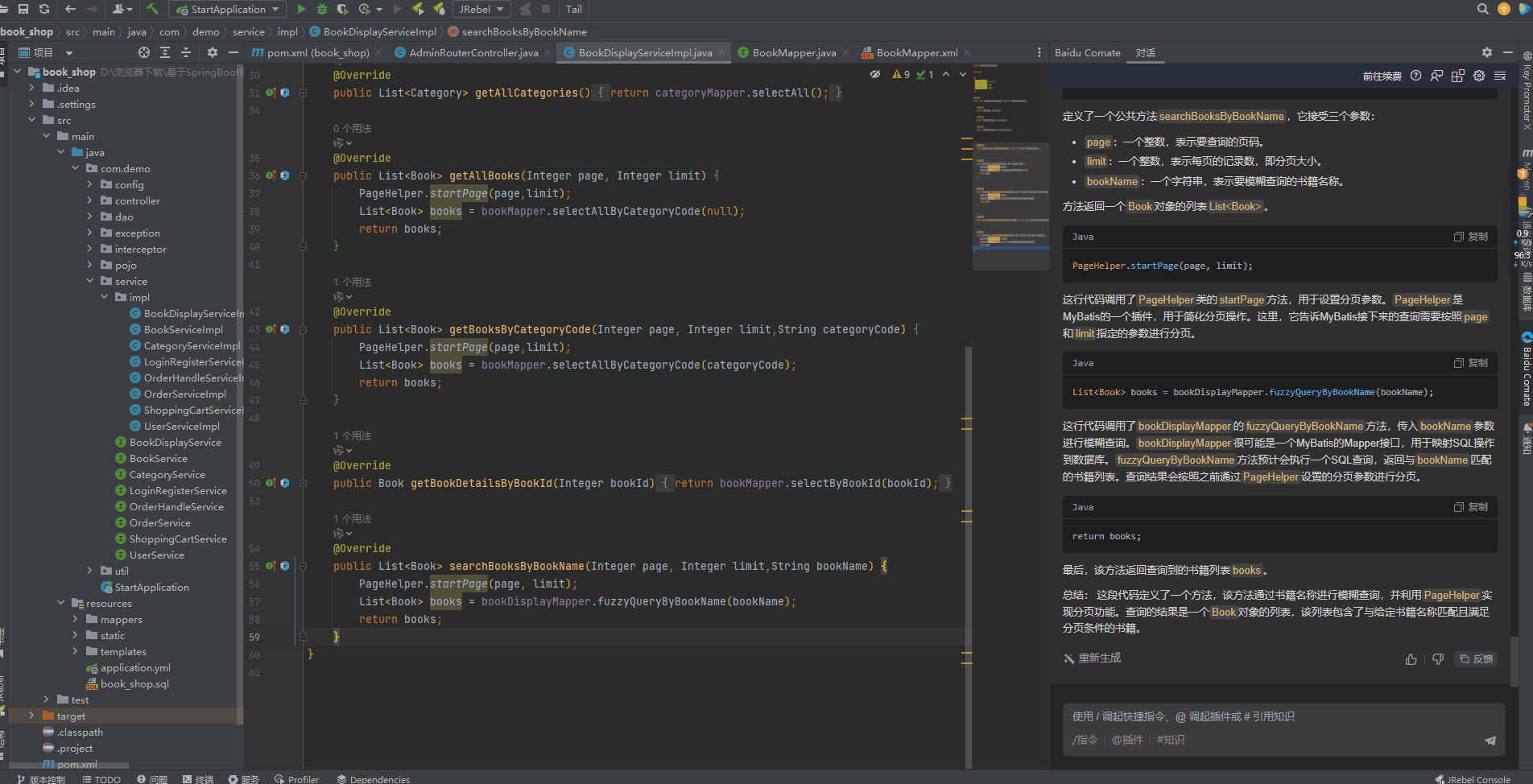Viewport: 1533px width, 784px height.
Task: Select opened file target icon in Project panel
Action: coord(144,52)
